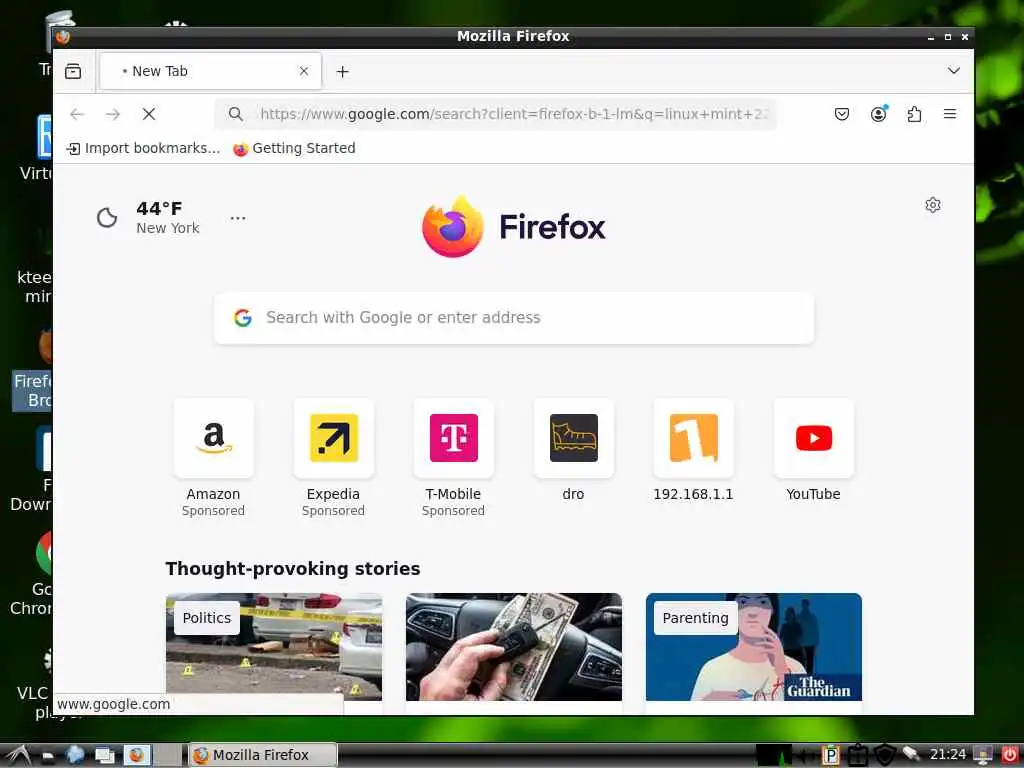Image resolution: width=1024 pixels, height=768 pixels.
Task: Click the URL address bar text
Action: click(x=514, y=114)
